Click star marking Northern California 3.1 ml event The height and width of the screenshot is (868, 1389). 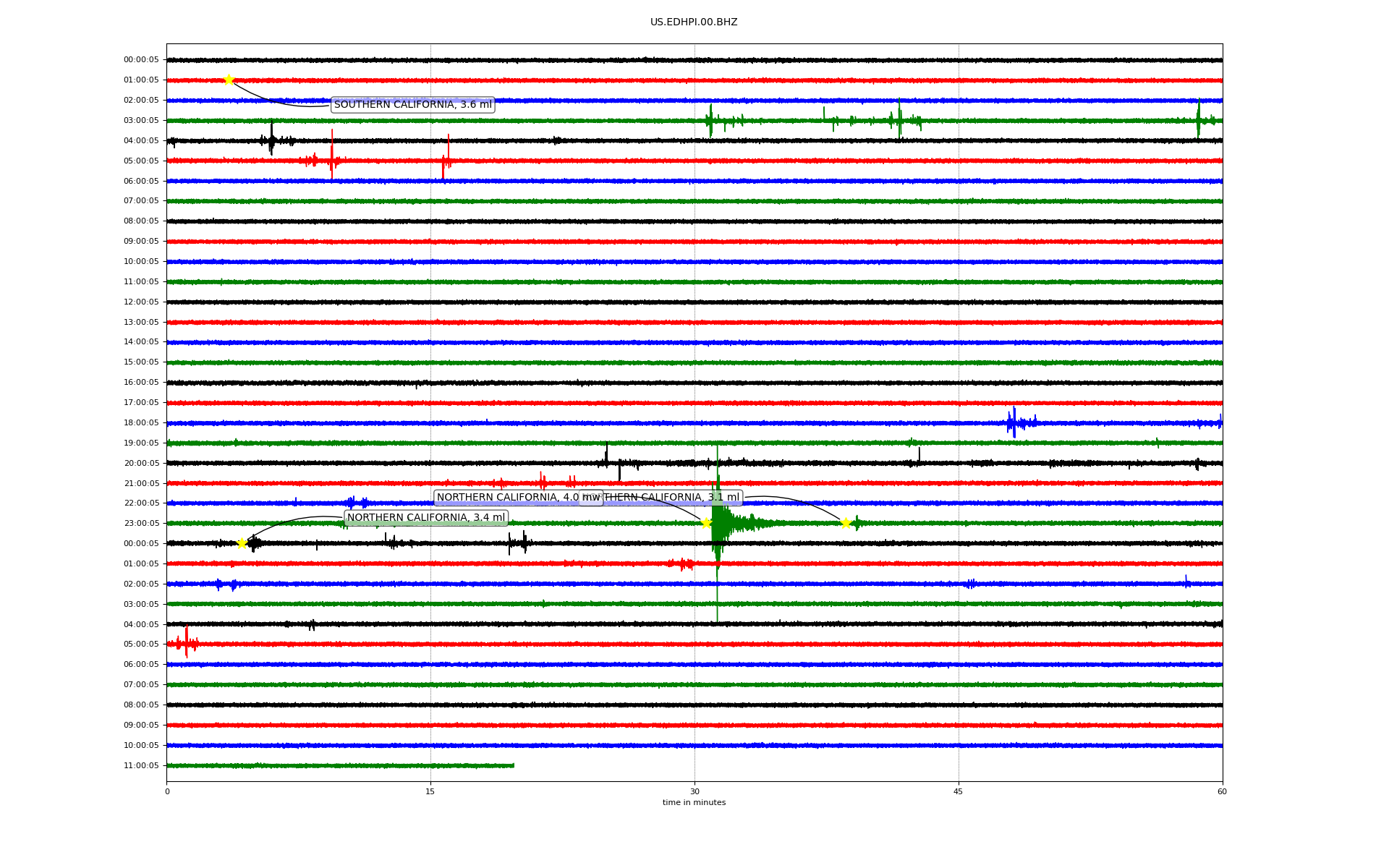846,523
